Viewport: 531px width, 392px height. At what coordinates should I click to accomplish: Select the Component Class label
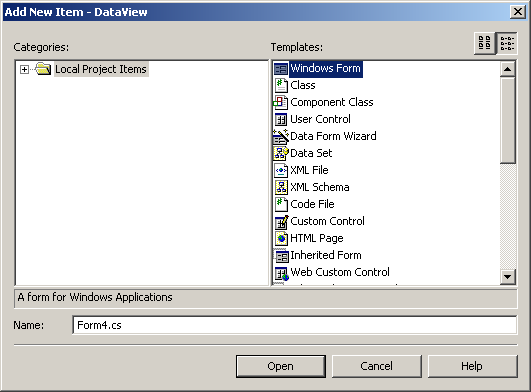pos(332,102)
